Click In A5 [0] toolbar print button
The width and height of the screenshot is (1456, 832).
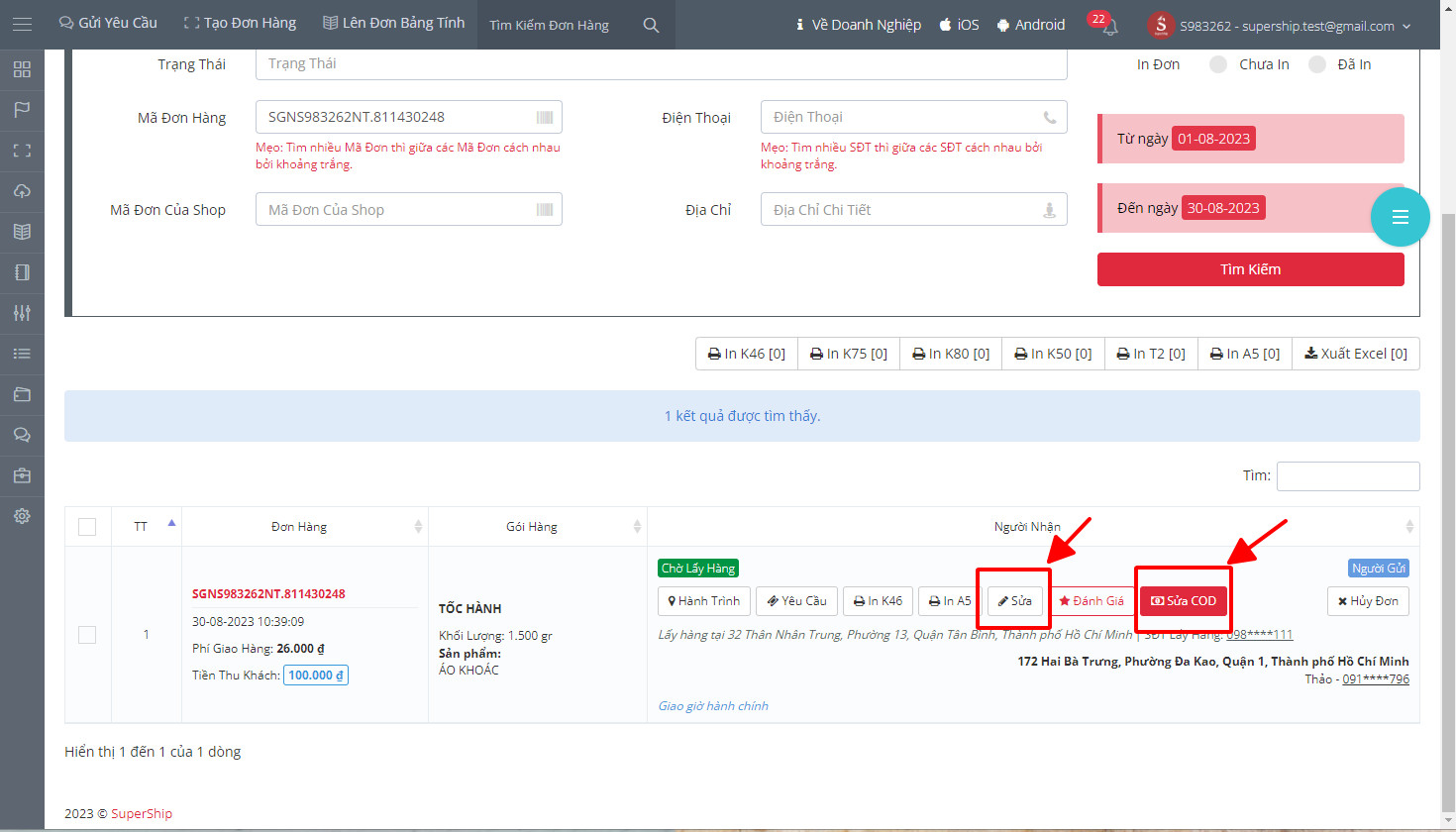click(1245, 354)
